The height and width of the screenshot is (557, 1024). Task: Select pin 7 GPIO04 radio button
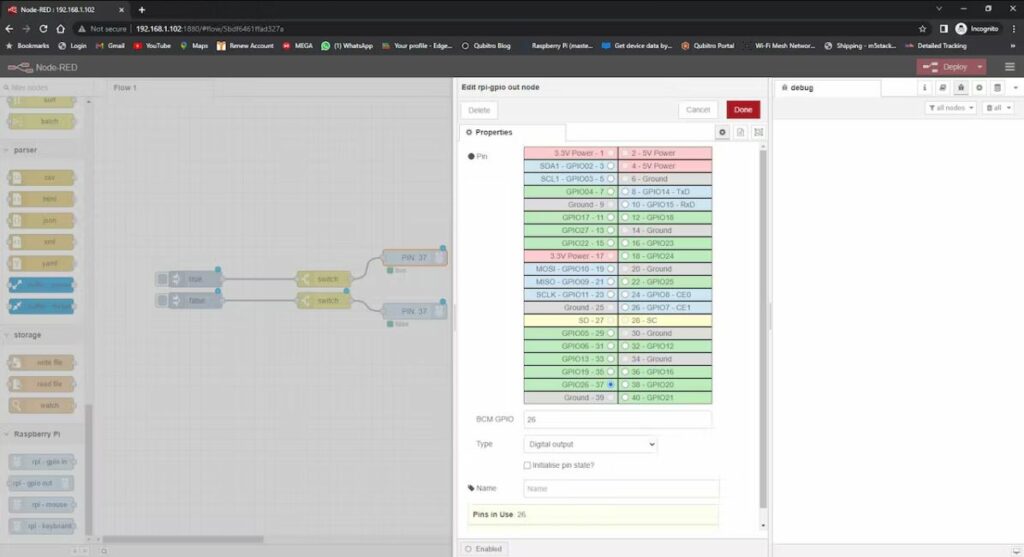611,191
